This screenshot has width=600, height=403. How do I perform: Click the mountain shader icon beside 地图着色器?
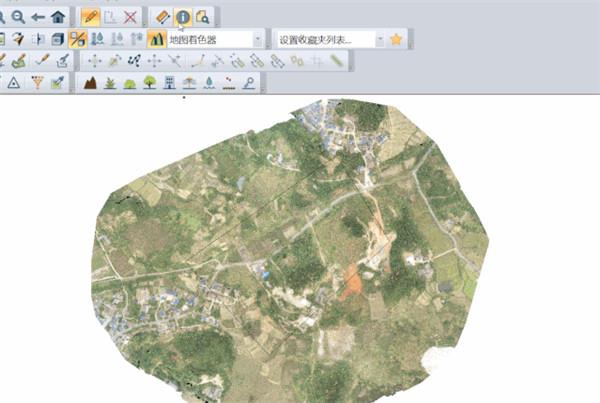157,39
